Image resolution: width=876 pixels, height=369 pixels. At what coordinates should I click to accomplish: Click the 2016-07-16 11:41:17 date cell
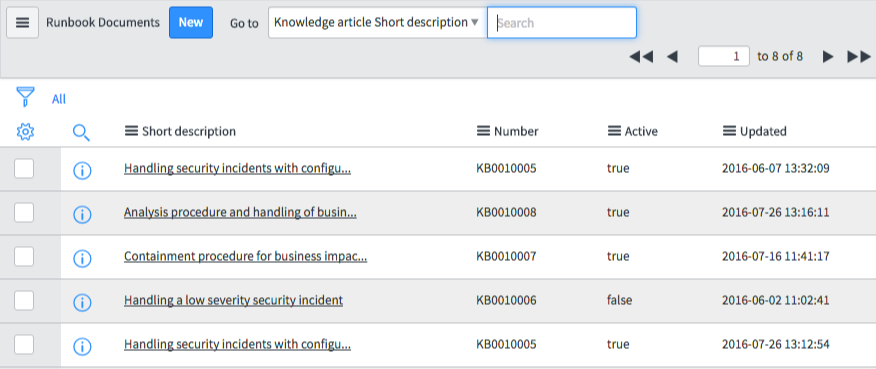click(x=776, y=256)
